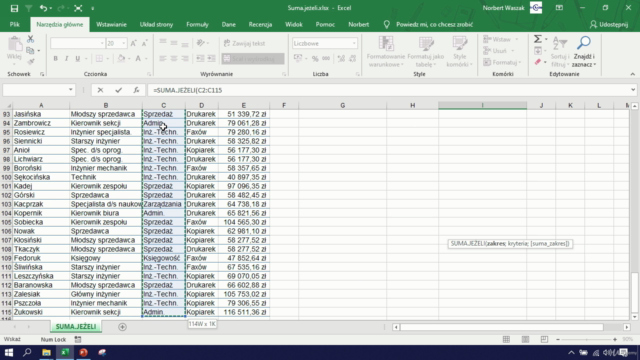Switch to the Dane tab
The image size is (640, 360).
tap(228, 24)
